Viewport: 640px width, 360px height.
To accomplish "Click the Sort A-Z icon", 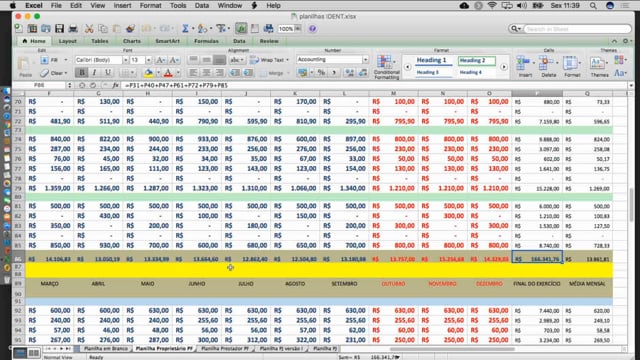I will (202, 29).
